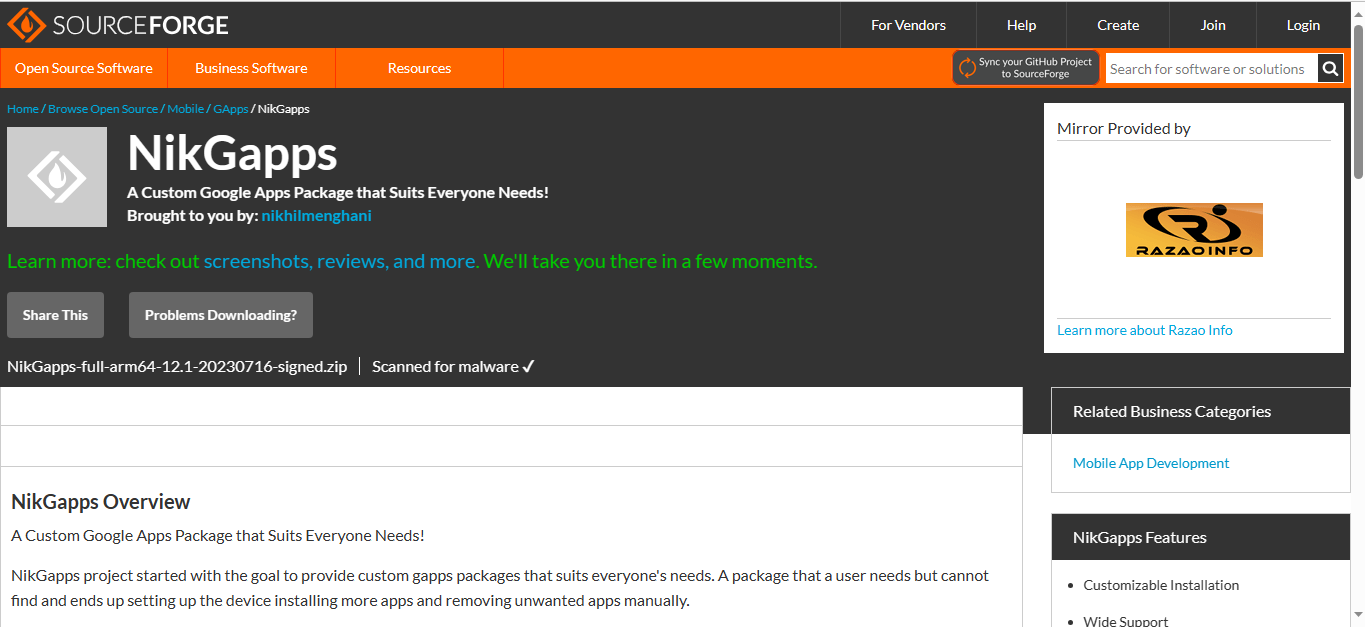1365x627 pixels.
Task: Click the search magnifier icon
Action: tap(1330, 69)
